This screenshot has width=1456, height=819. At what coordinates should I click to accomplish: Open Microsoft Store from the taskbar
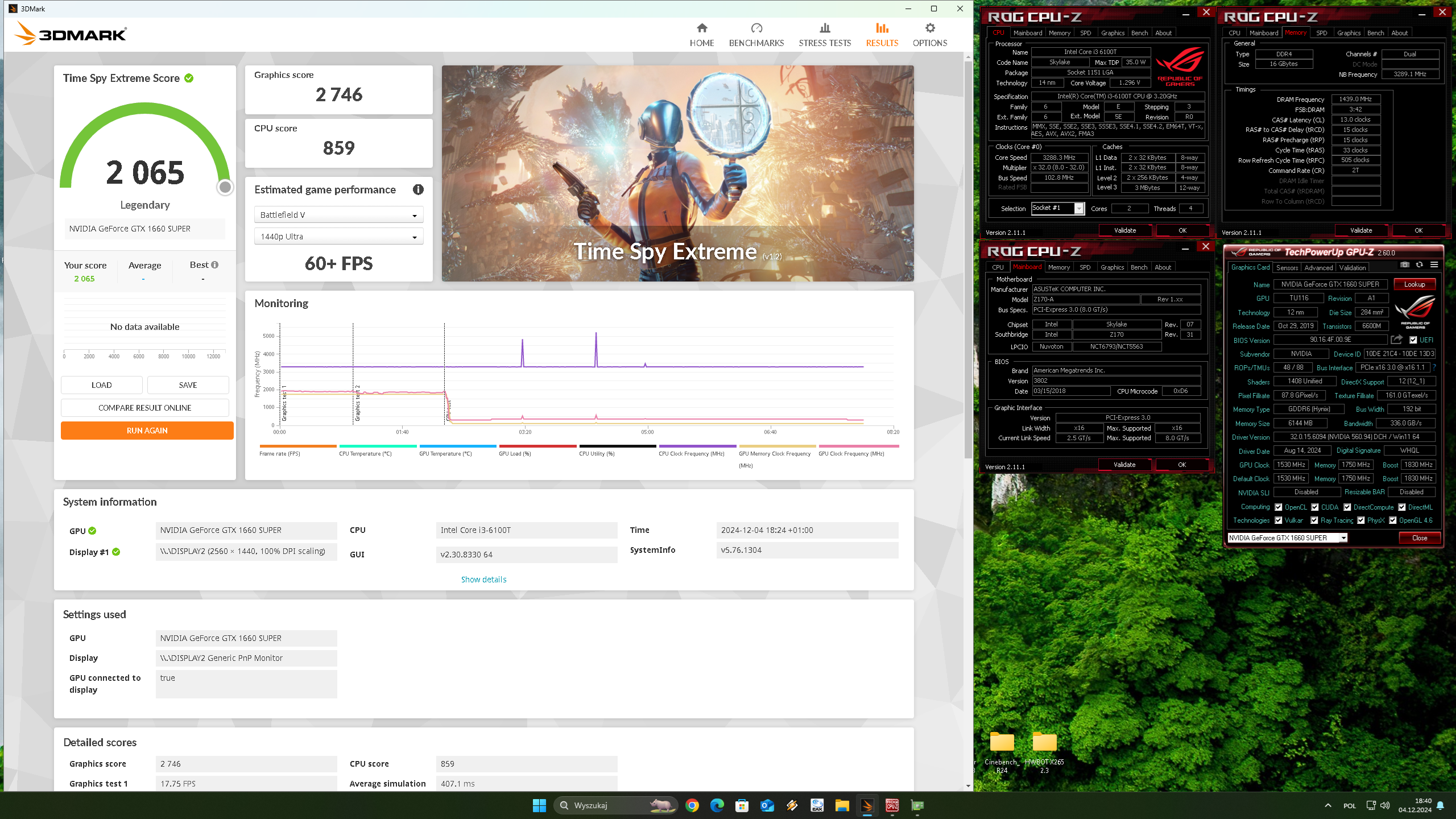742,805
